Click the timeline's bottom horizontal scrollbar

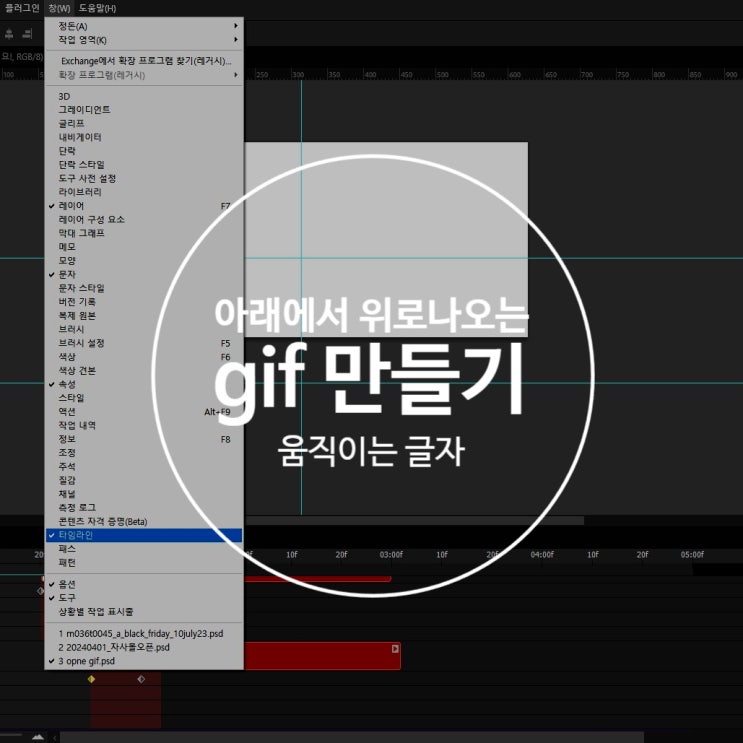click(352, 737)
